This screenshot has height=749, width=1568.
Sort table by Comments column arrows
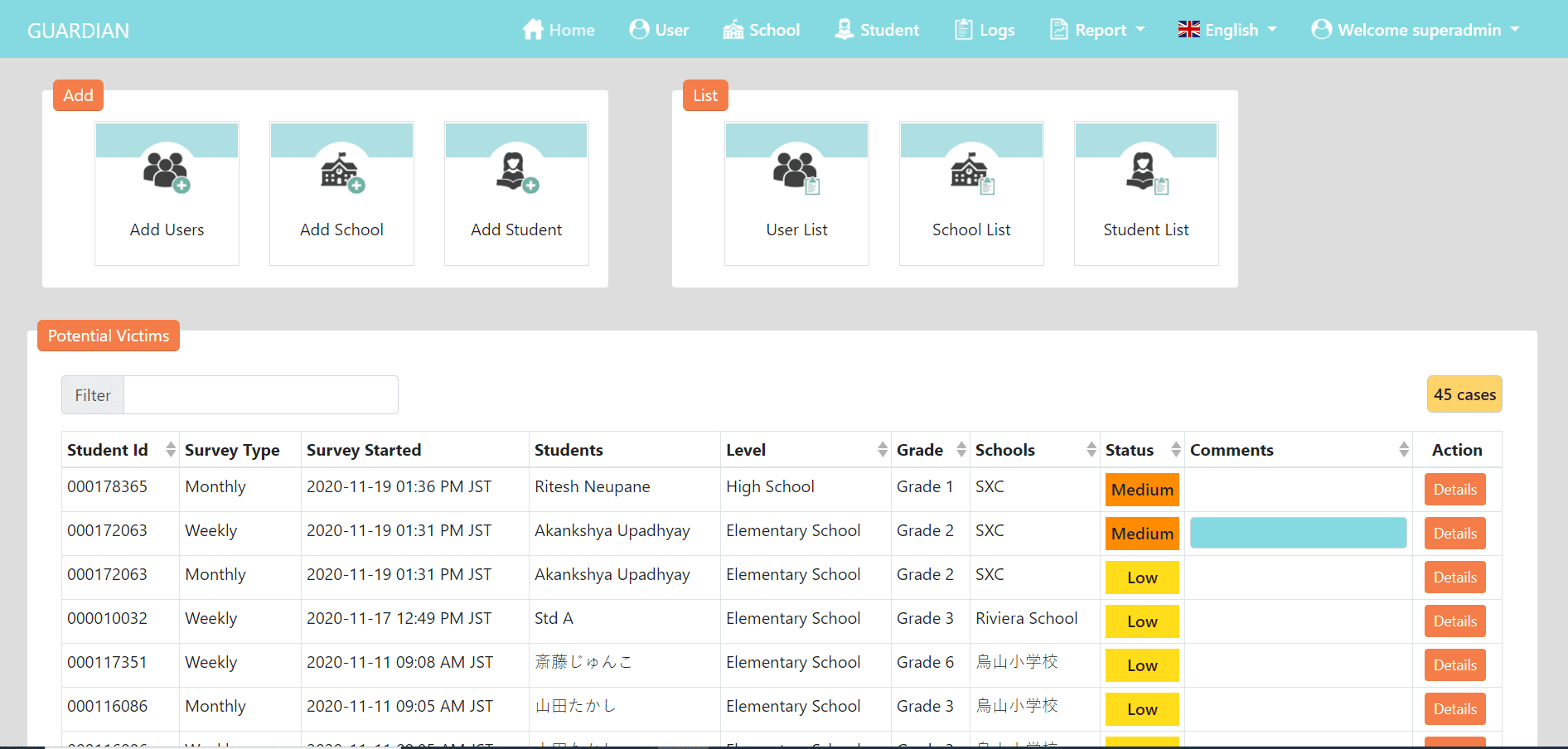point(1404,450)
